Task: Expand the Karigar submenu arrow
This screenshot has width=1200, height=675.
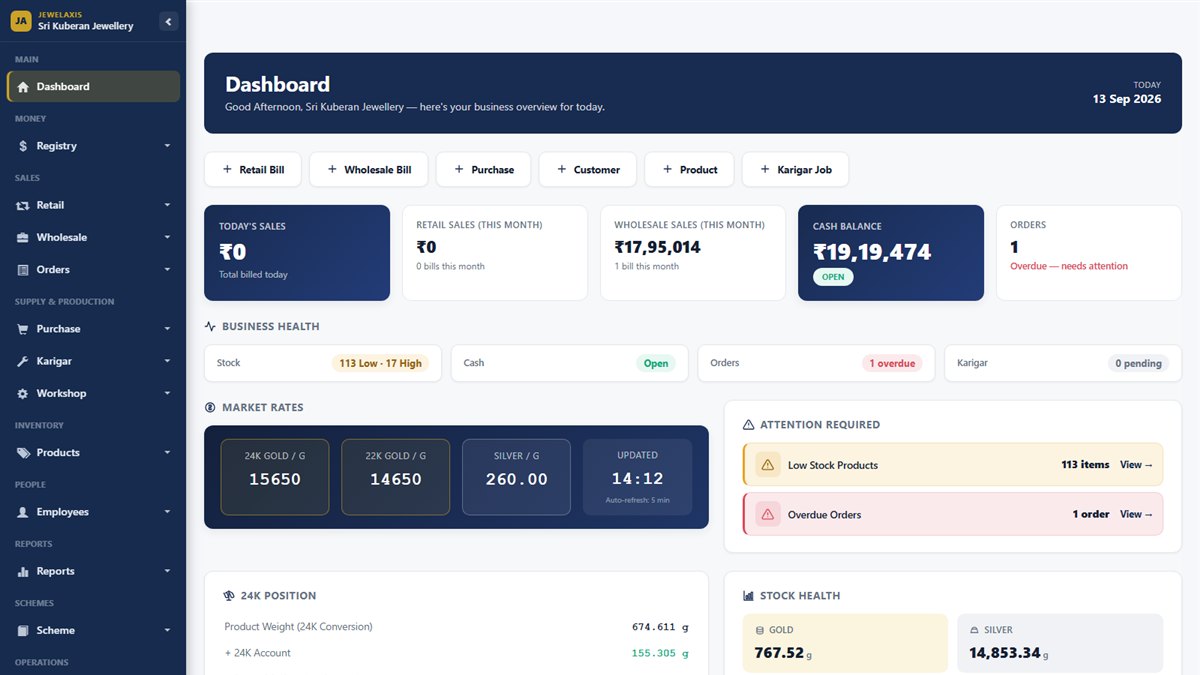Action: point(167,361)
